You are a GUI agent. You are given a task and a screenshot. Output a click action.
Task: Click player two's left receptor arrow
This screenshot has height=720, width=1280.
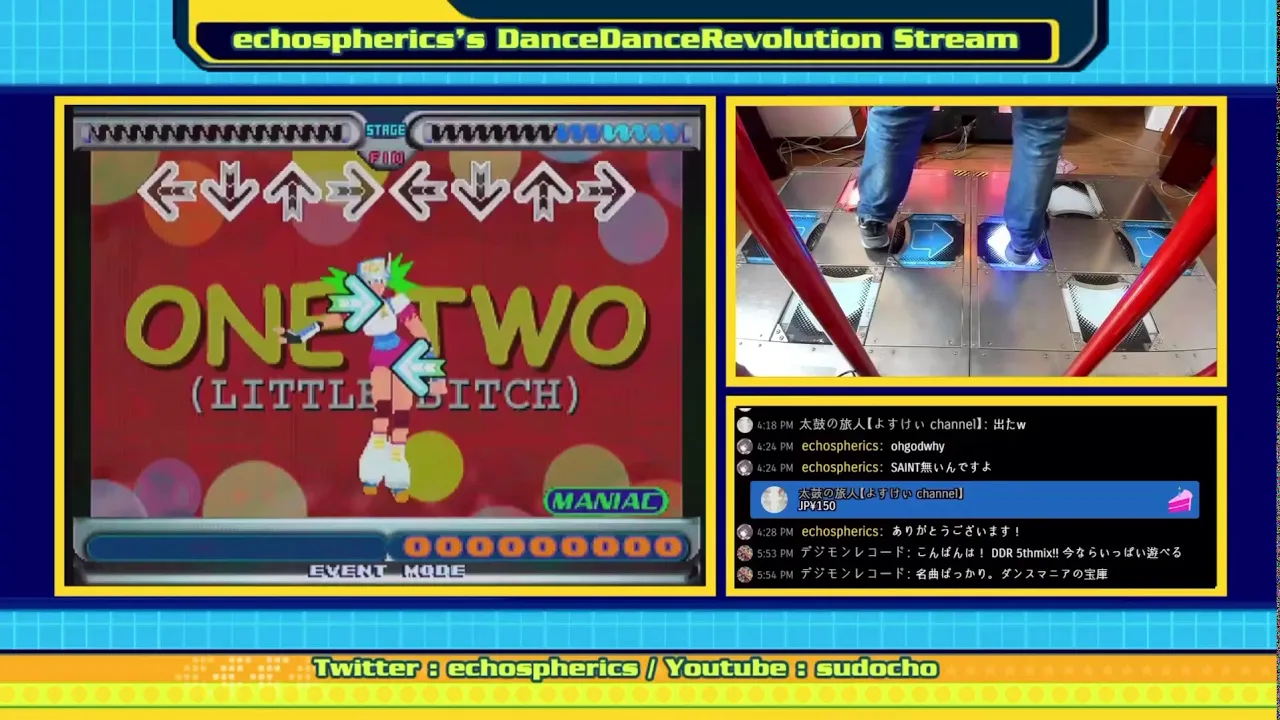click(417, 191)
